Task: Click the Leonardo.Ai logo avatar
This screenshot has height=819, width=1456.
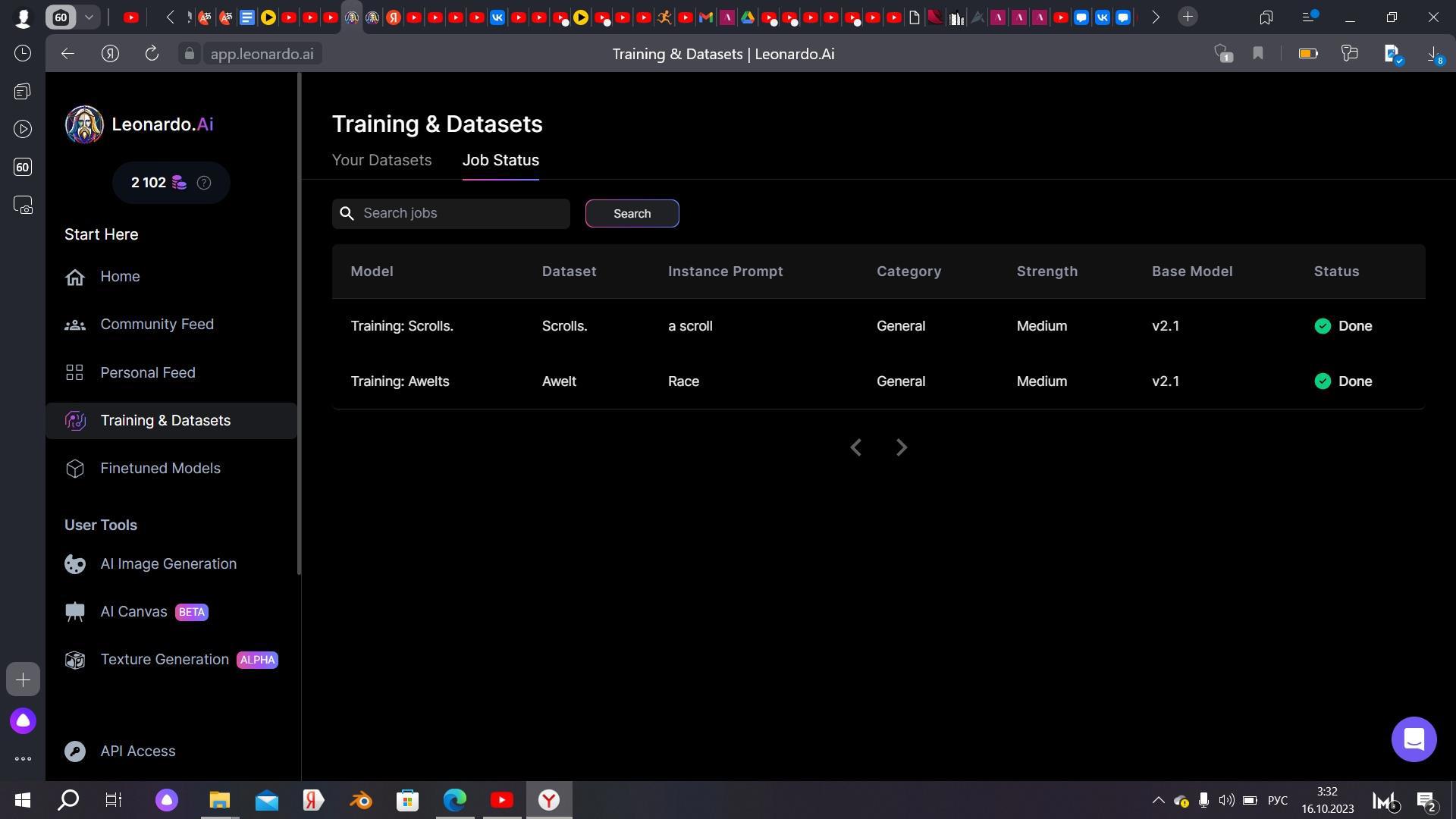Action: [84, 125]
